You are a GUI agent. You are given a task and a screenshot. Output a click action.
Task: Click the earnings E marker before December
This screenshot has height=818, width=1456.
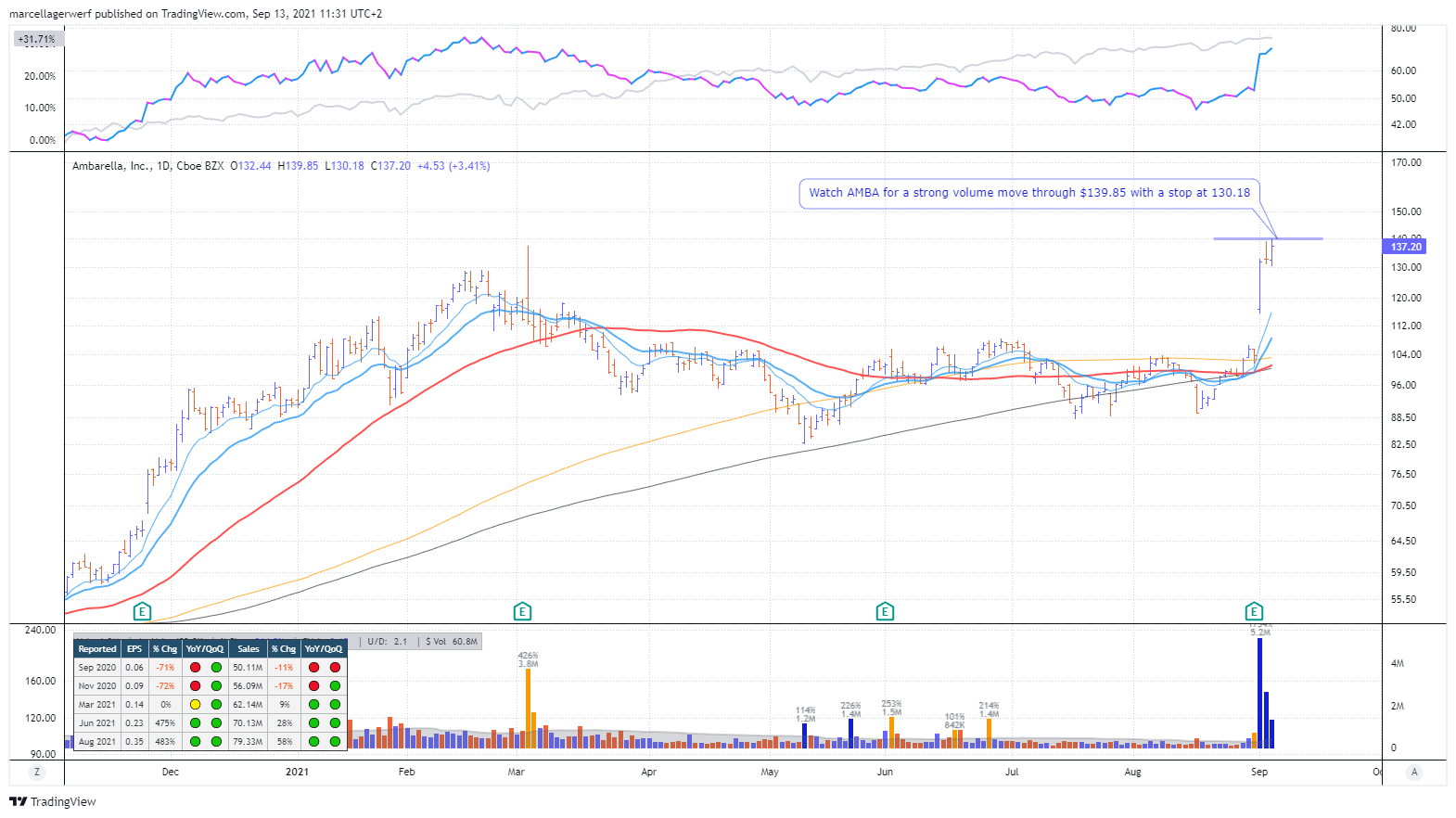coord(142,611)
